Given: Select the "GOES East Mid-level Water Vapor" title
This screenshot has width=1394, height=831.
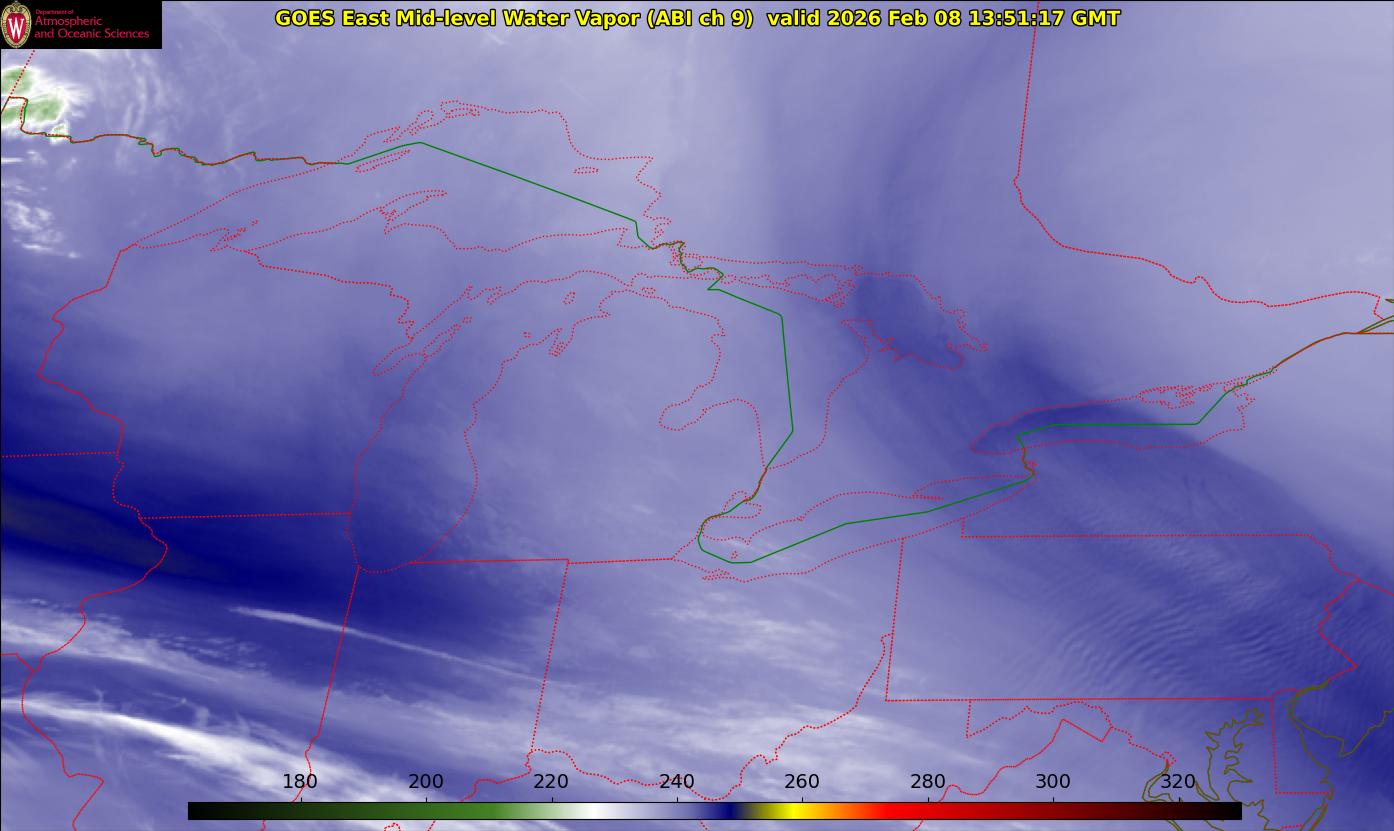Looking at the screenshot, I should (x=457, y=18).
